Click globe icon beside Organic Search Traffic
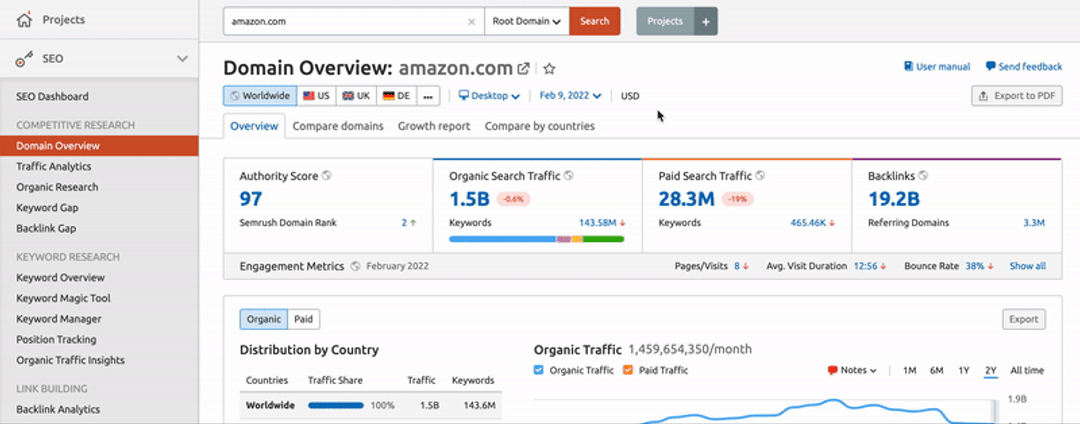Image resolution: width=1080 pixels, height=424 pixels. tap(569, 176)
